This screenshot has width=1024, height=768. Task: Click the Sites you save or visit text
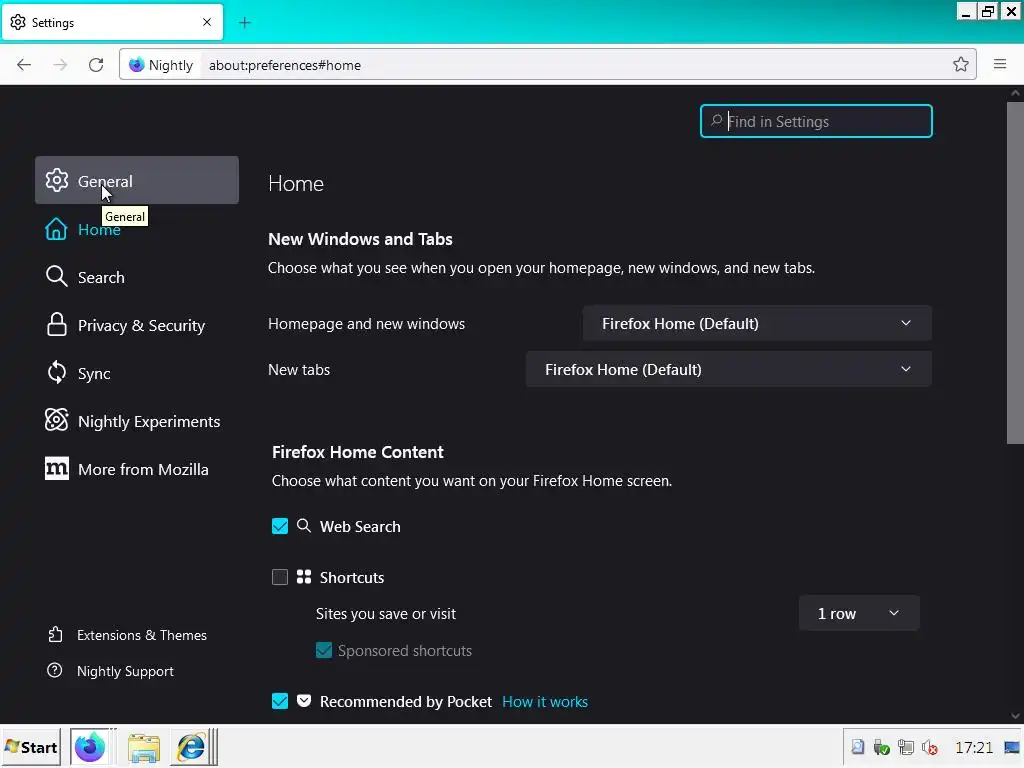(386, 614)
